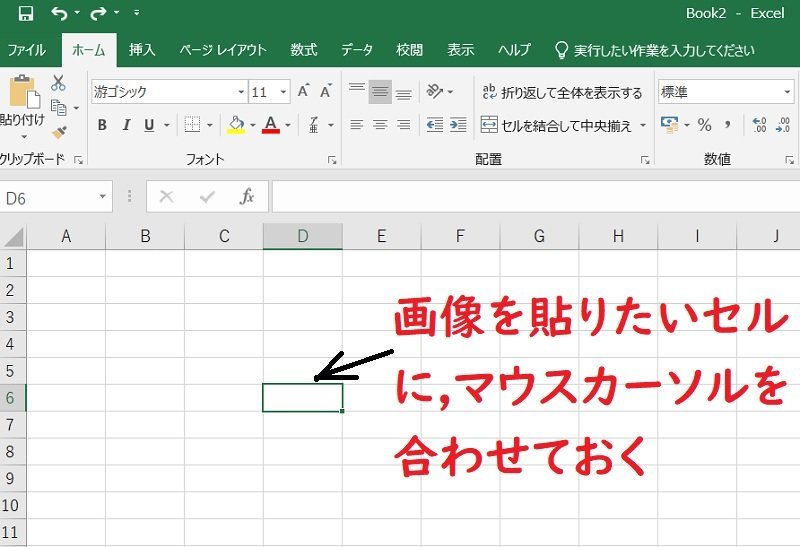This screenshot has height=547, width=800.
Task: Switch to the 校閲 tab
Action: 410,50
